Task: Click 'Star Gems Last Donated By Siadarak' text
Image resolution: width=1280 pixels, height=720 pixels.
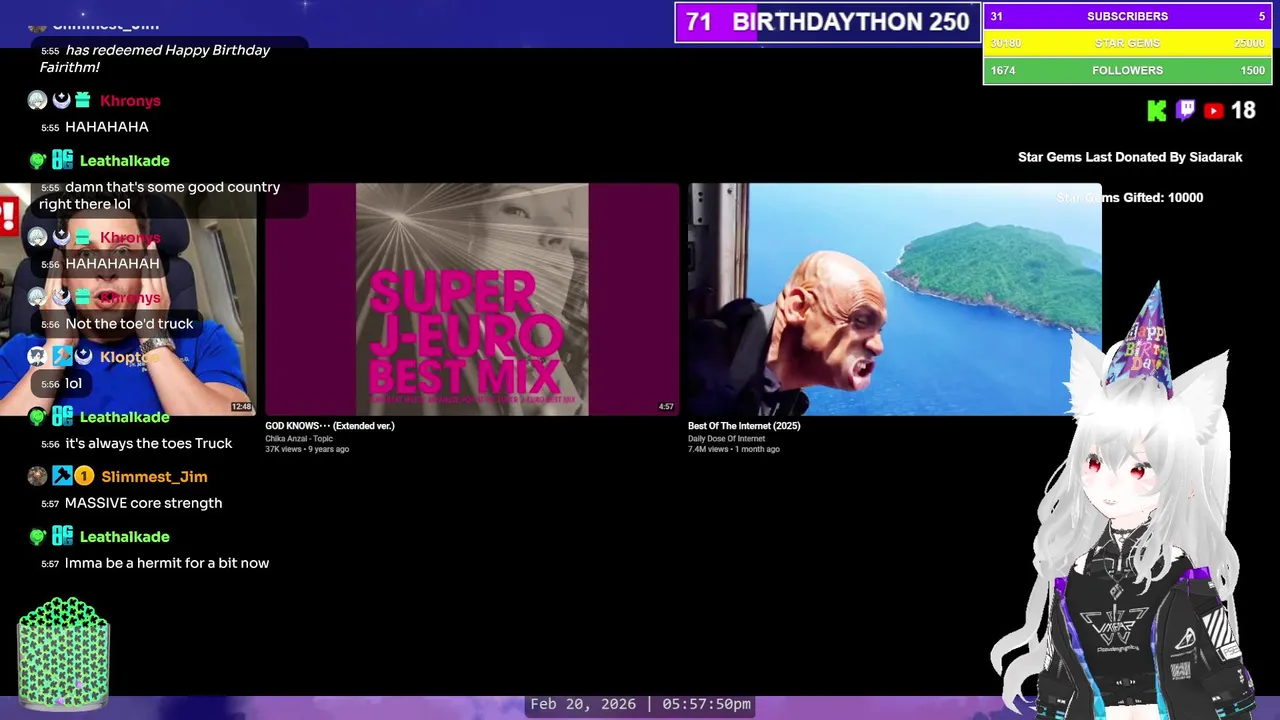Action: pyautogui.click(x=1130, y=157)
